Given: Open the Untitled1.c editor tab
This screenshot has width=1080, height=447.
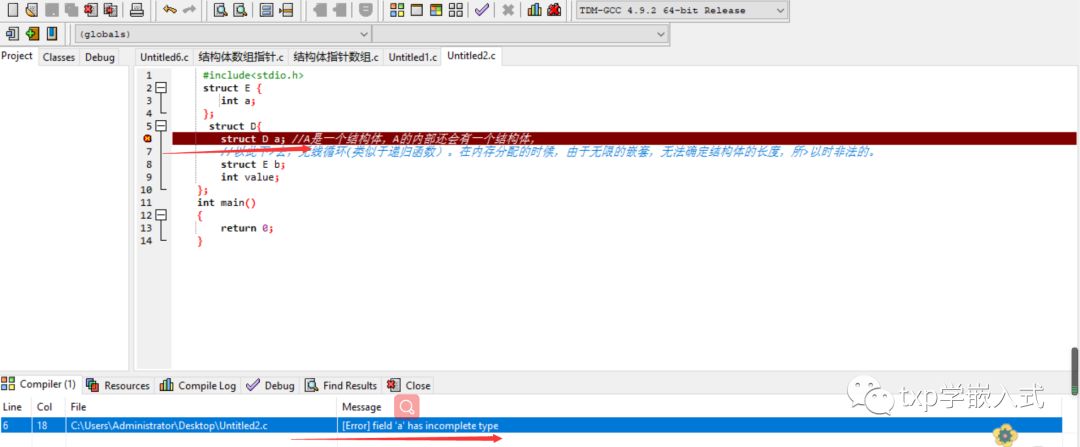Looking at the screenshot, I should click(413, 57).
